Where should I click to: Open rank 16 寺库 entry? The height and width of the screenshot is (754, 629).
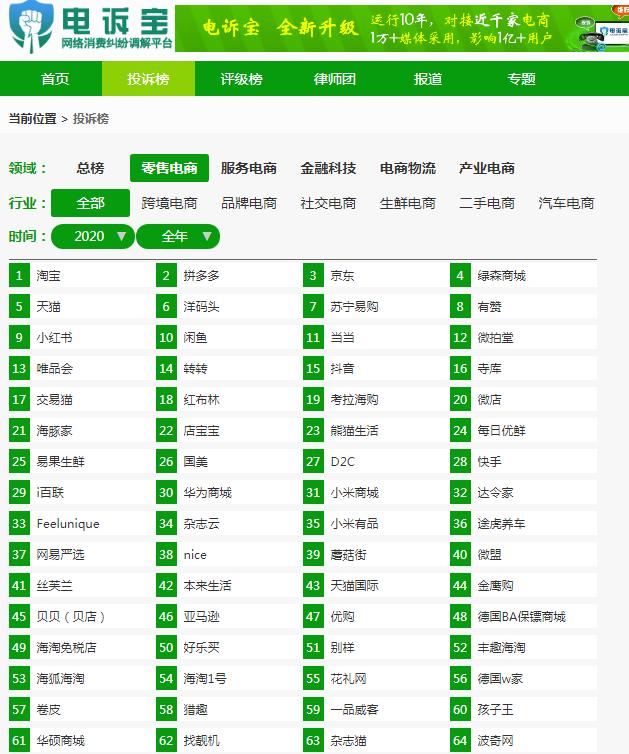(x=524, y=369)
